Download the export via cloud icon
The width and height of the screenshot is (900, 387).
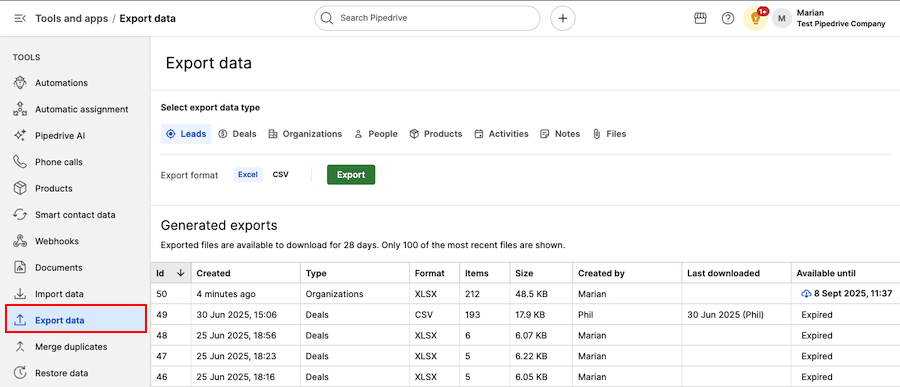[806, 293]
